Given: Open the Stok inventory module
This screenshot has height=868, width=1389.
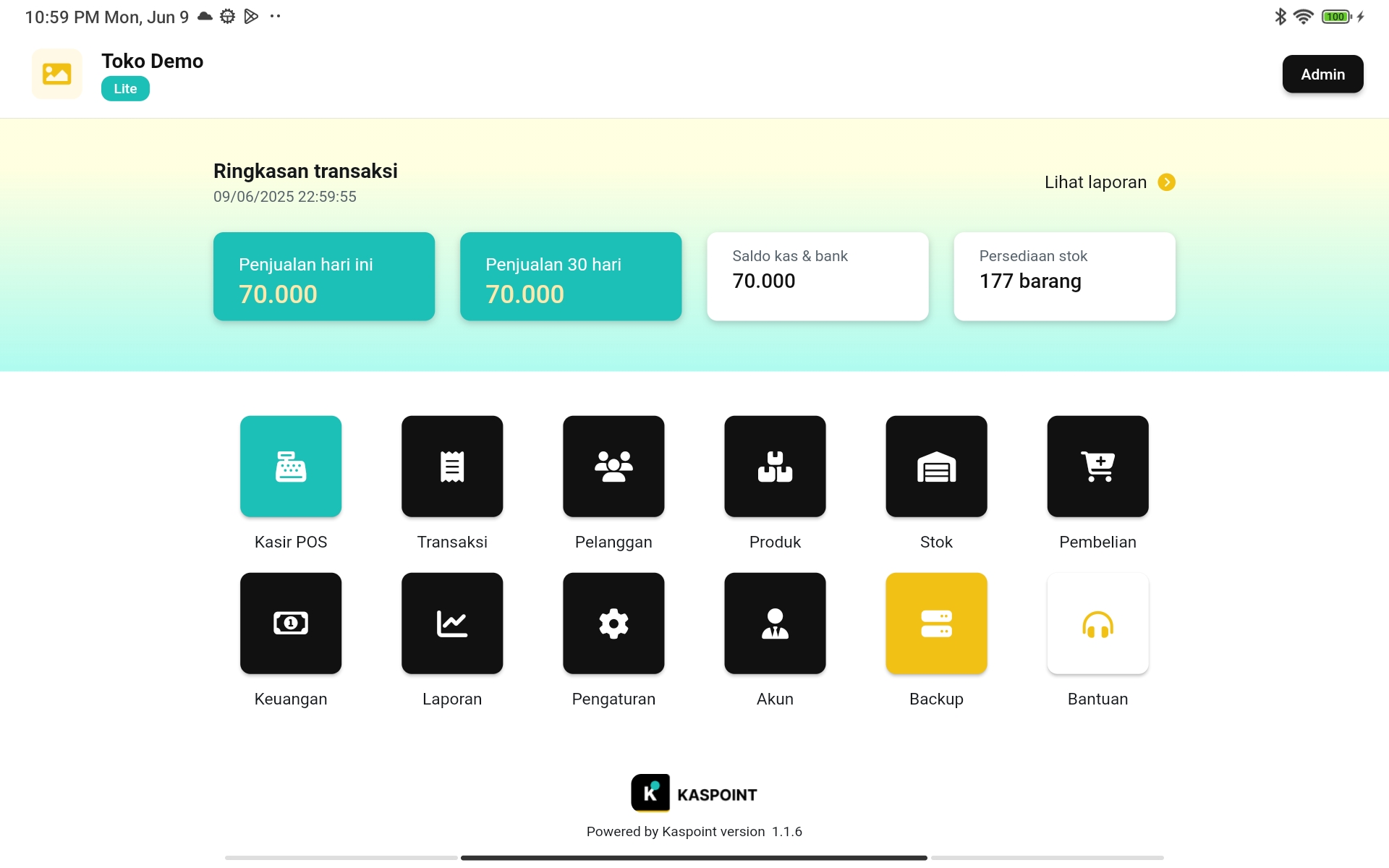Looking at the screenshot, I should click(x=935, y=467).
